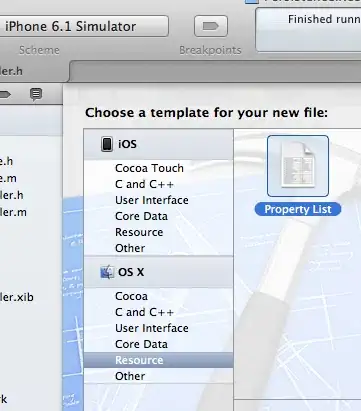
Task: Select the Property List template icon
Action: pyautogui.click(x=298, y=166)
